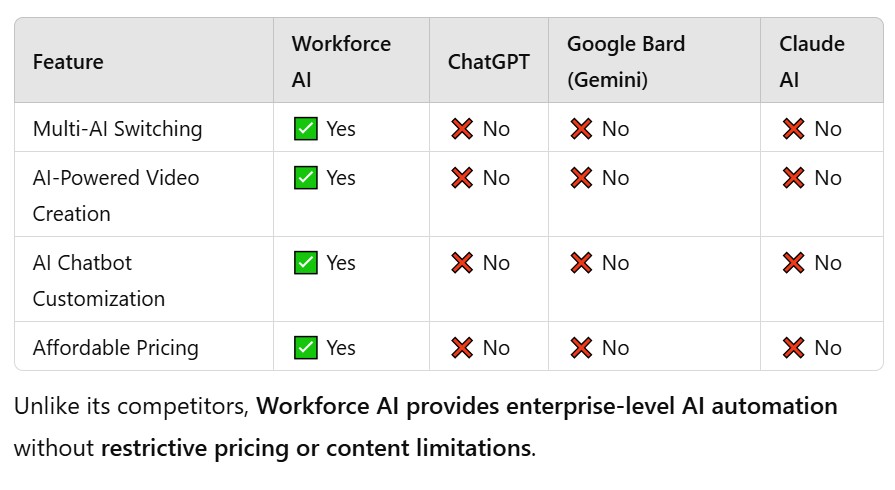Click ChatGPT red X for Multi-AI Switching
This screenshot has height=490, width=895.
(x=461, y=129)
